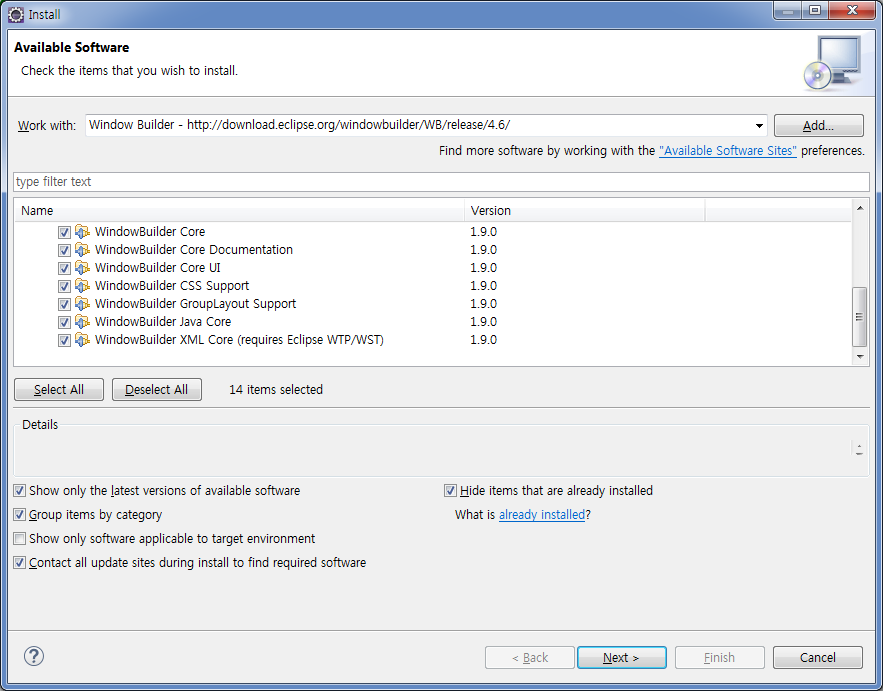Screen dimensions: 883x691
Task: Click the Name column header
Action: click(x=239, y=211)
